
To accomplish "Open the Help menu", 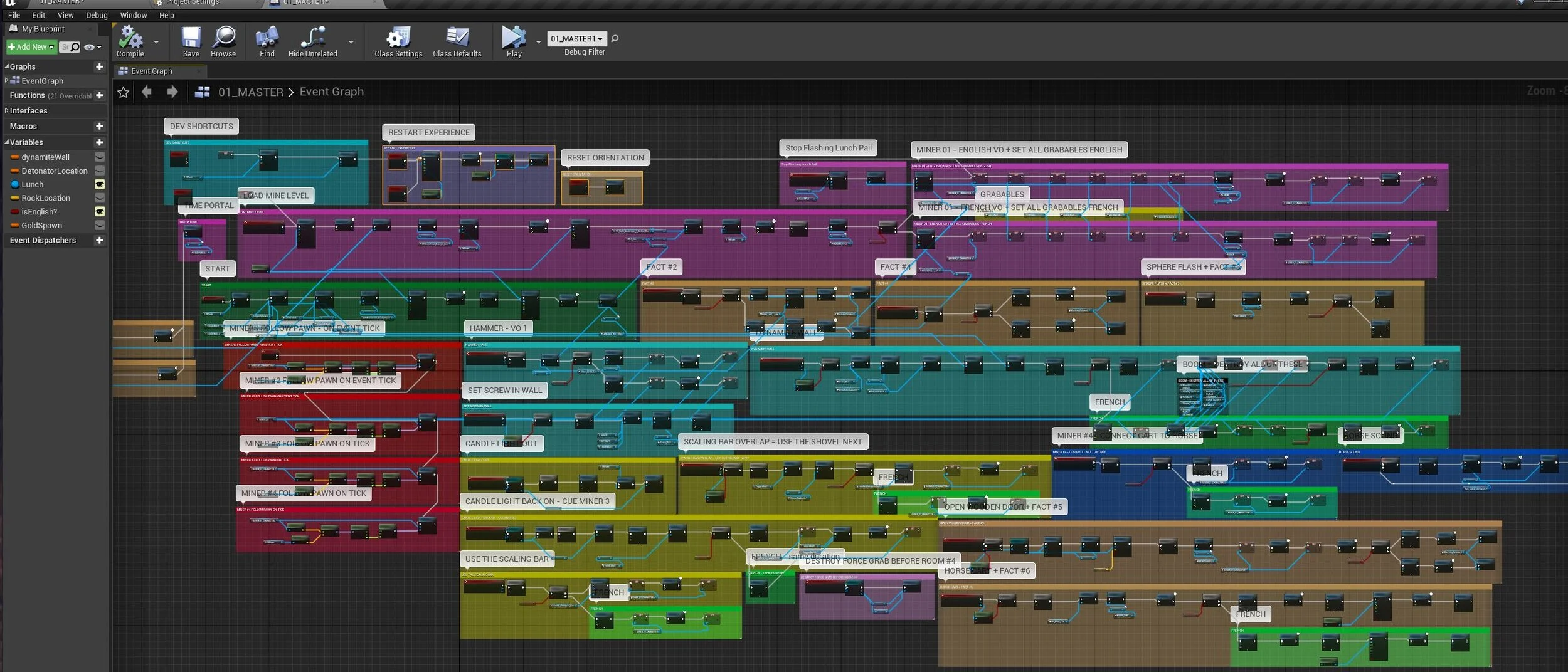I will click(x=166, y=15).
